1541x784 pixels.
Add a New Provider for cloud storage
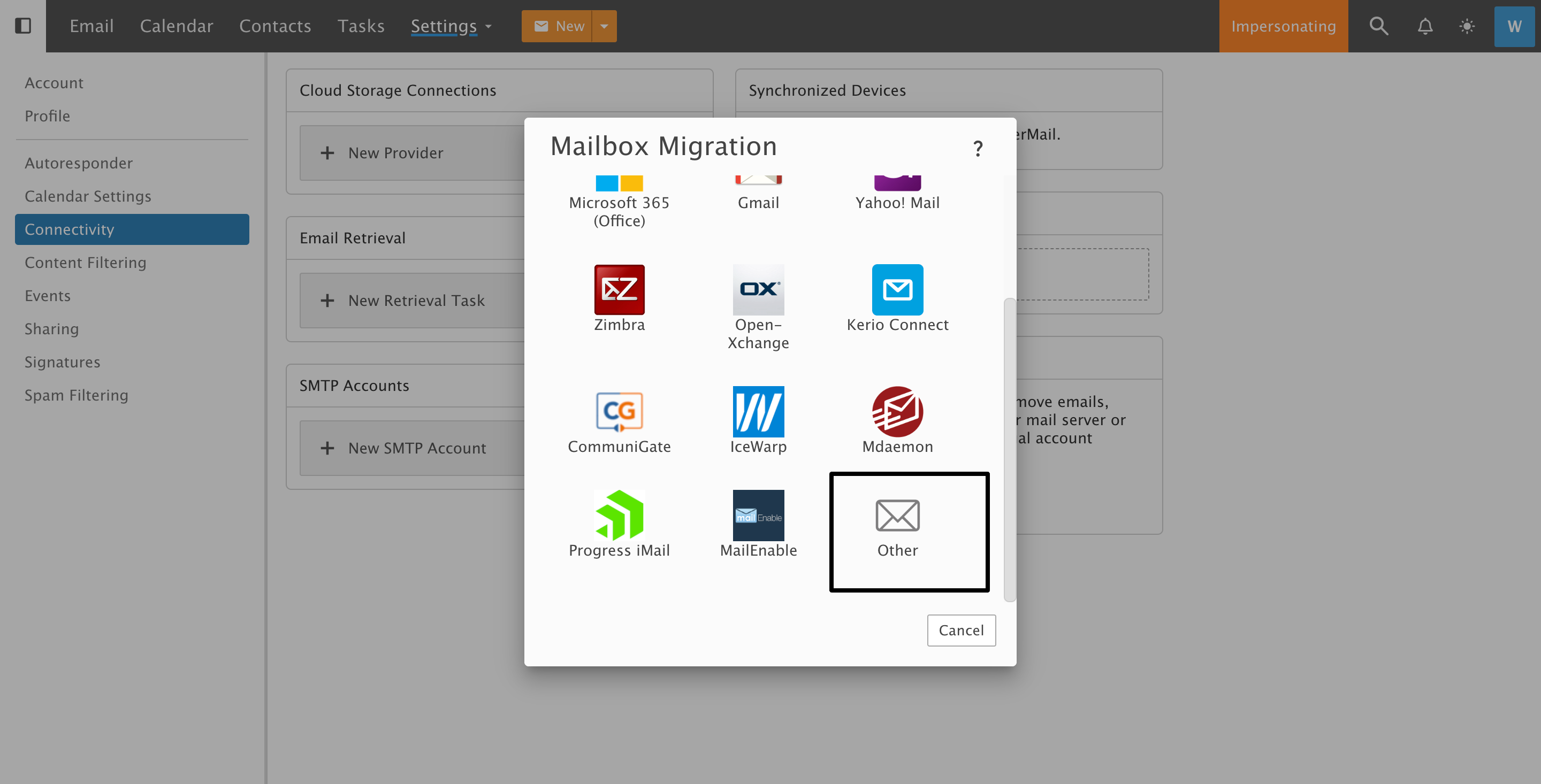click(412, 152)
